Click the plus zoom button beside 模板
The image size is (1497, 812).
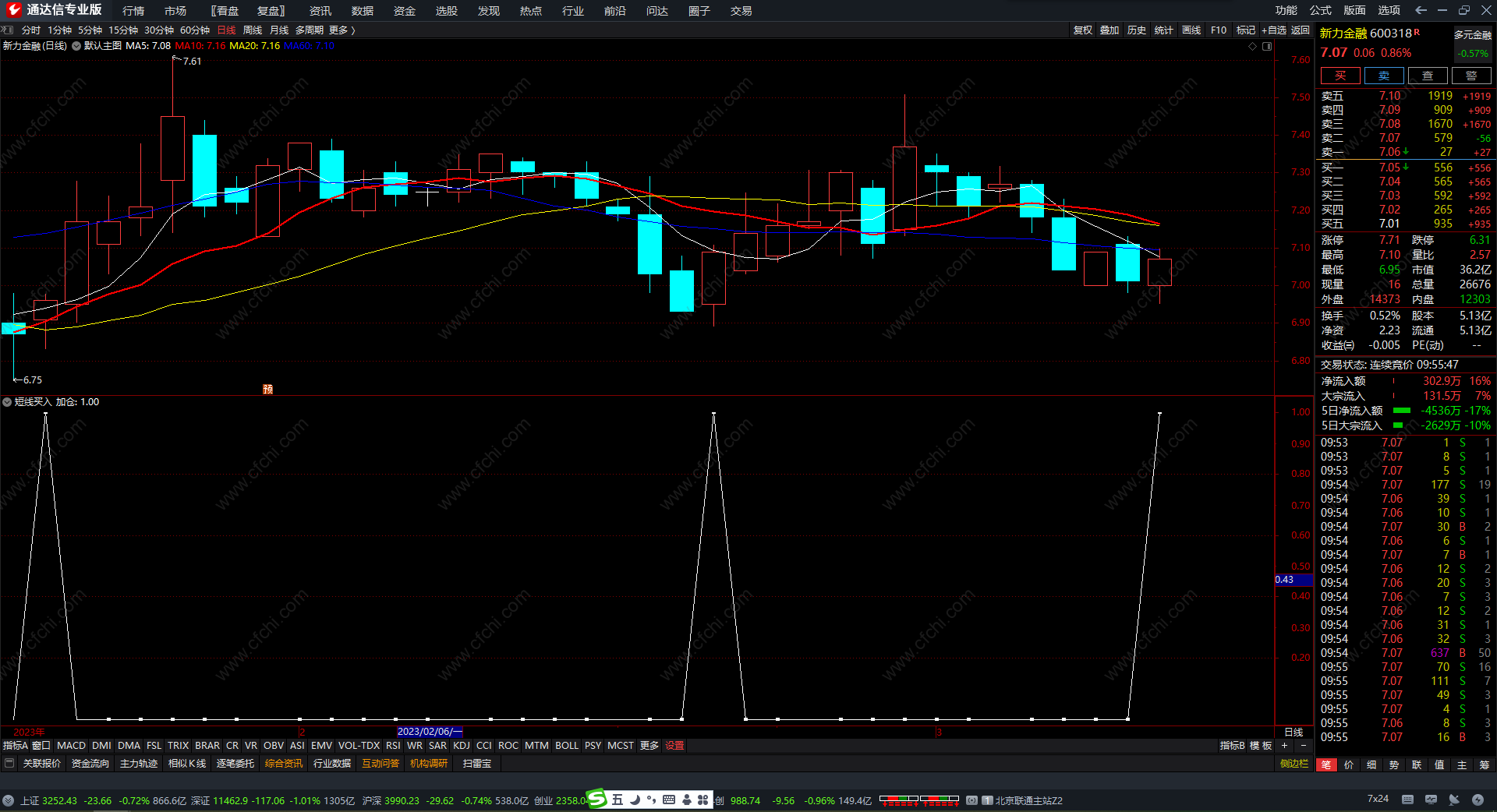[x=1284, y=746]
